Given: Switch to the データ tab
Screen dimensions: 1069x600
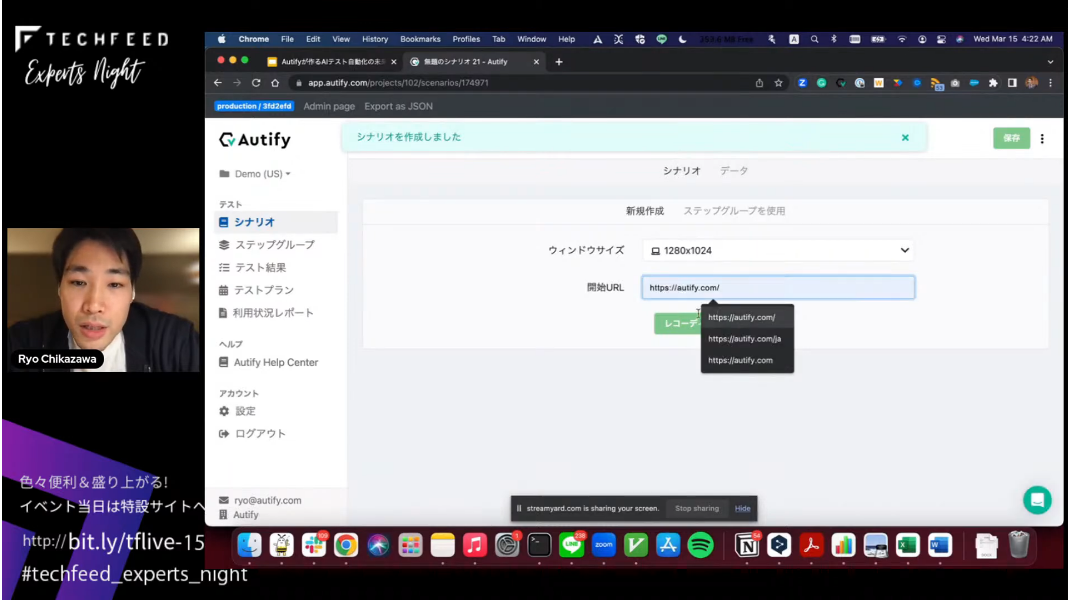Looking at the screenshot, I should (734, 170).
